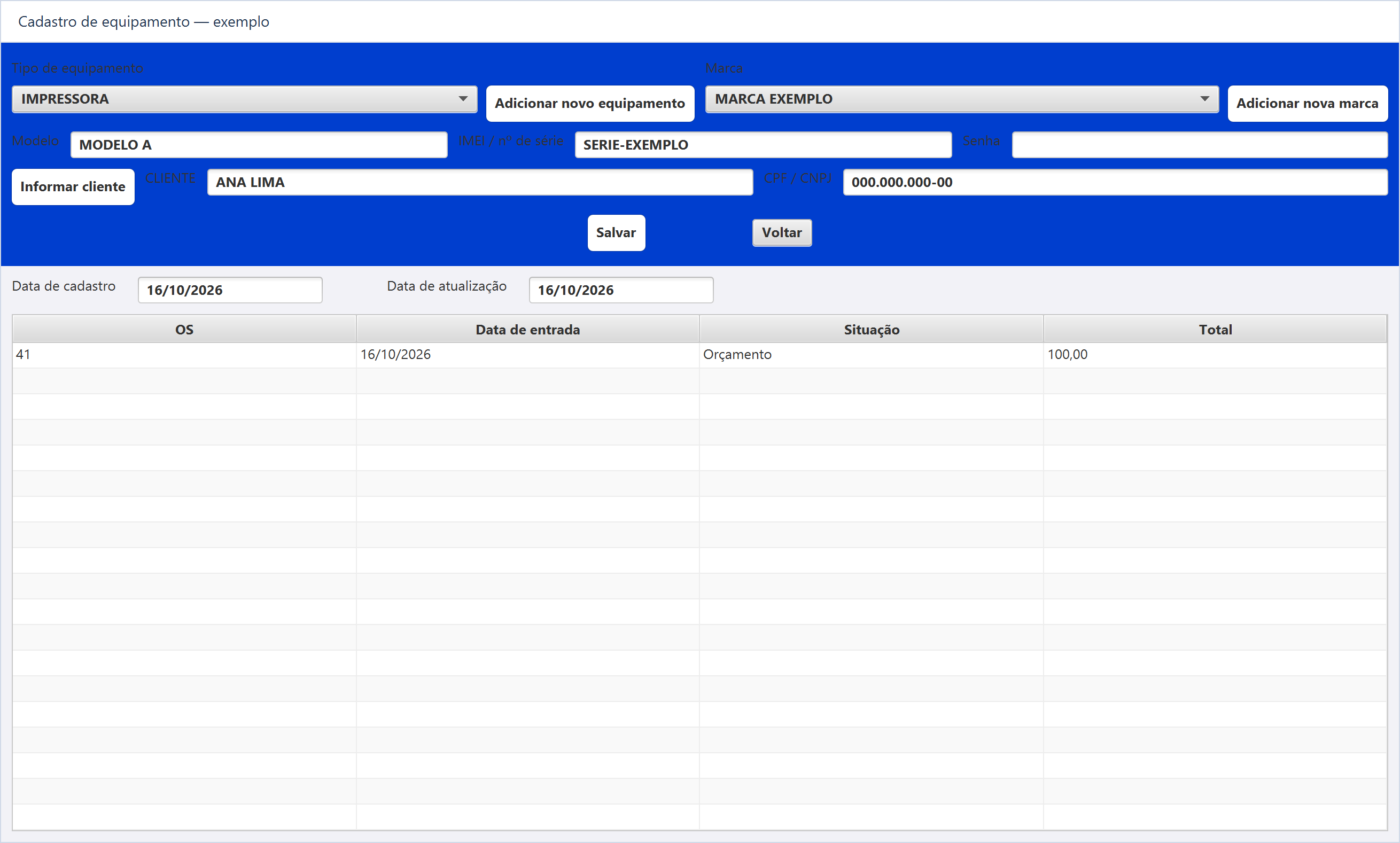
Task: Sort by the Situação column header
Action: tap(871, 330)
